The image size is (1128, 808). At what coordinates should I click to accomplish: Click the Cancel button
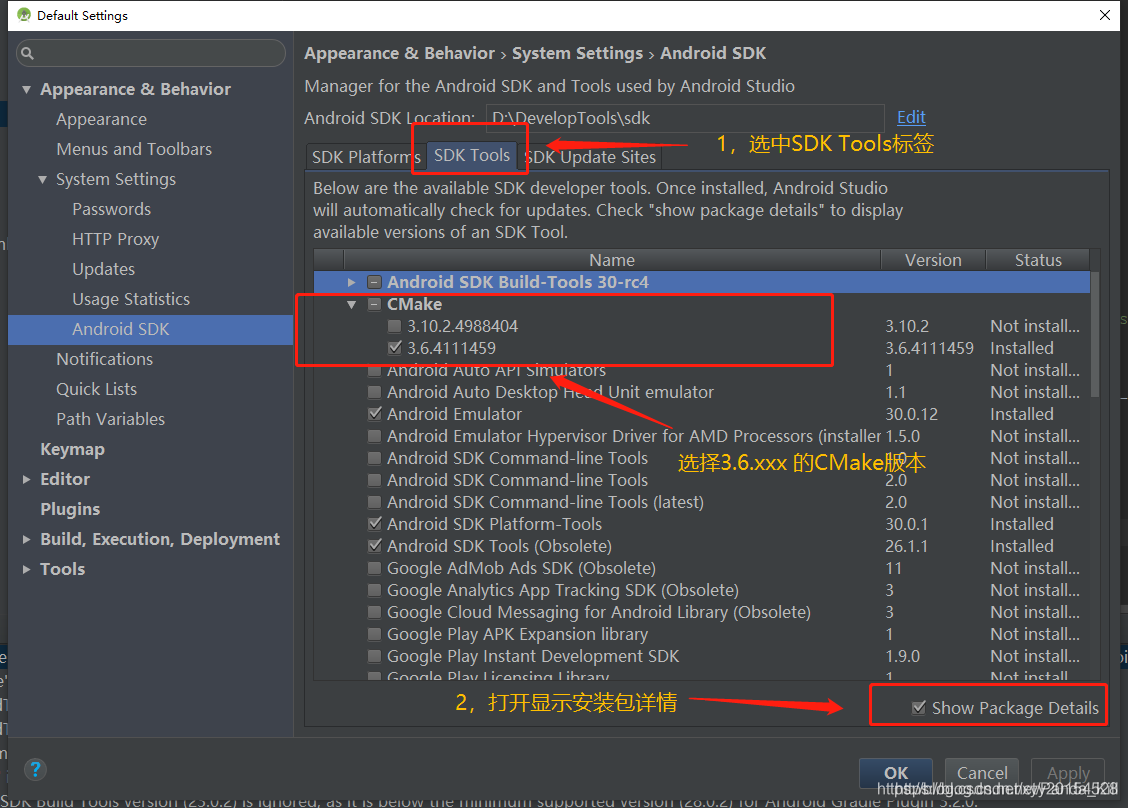982,773
